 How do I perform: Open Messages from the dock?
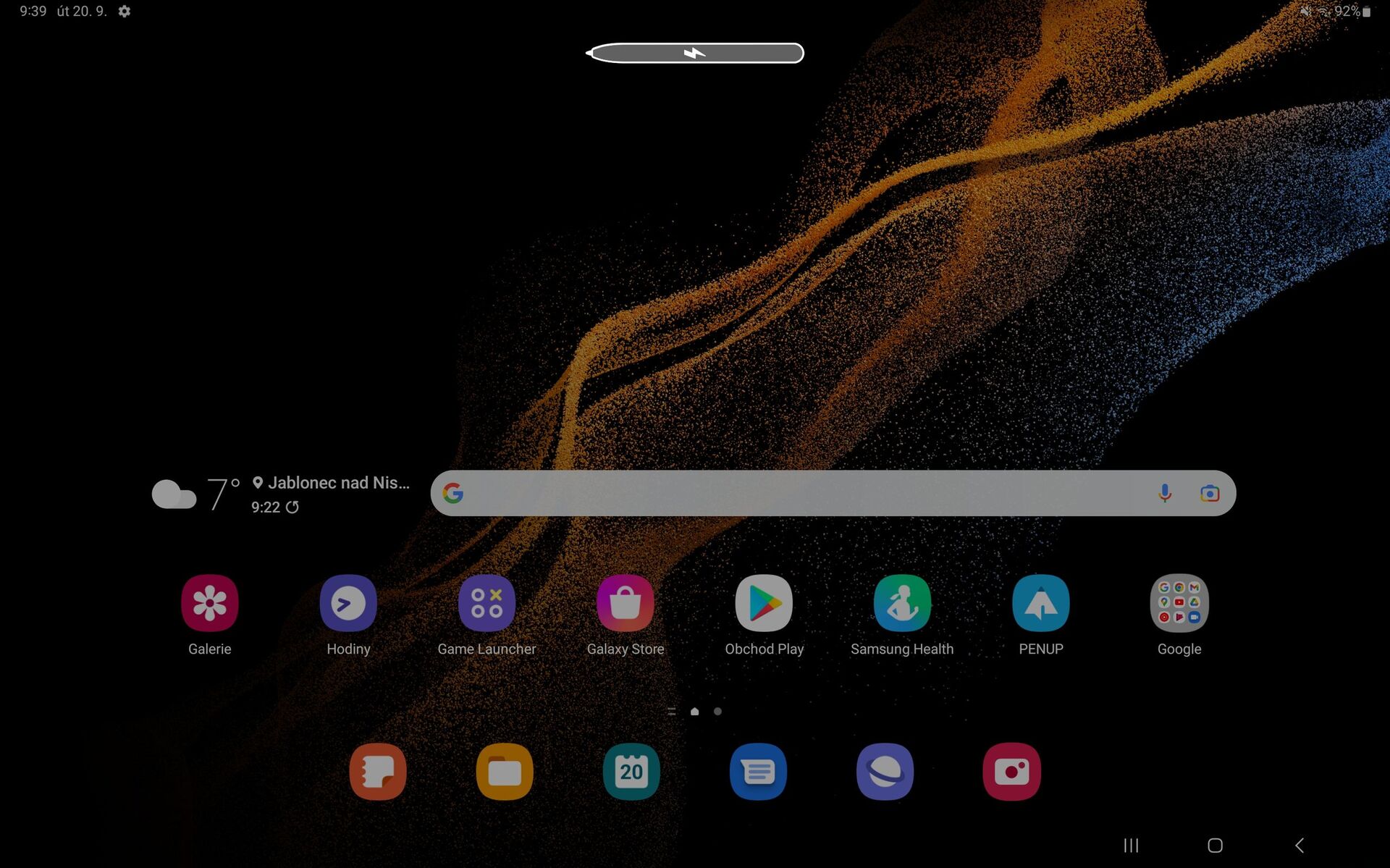click(x=757, y=772)
